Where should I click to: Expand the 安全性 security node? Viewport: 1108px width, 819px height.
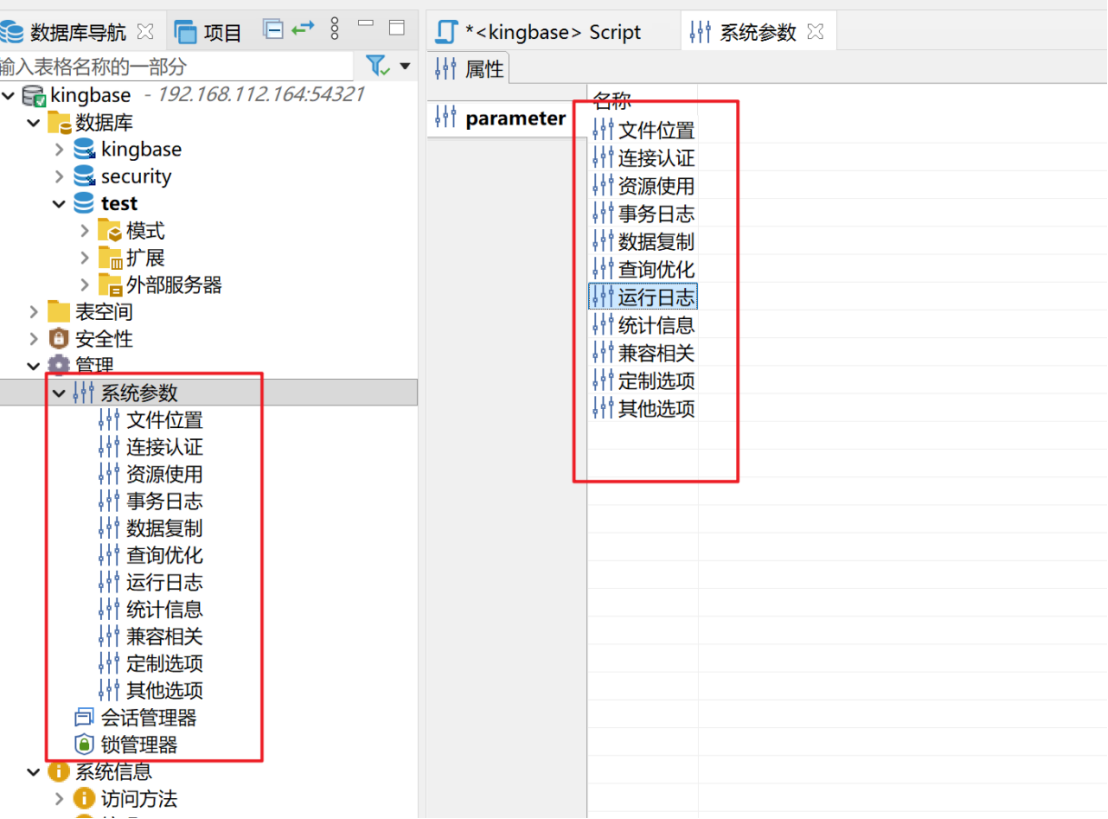point(34,339)
